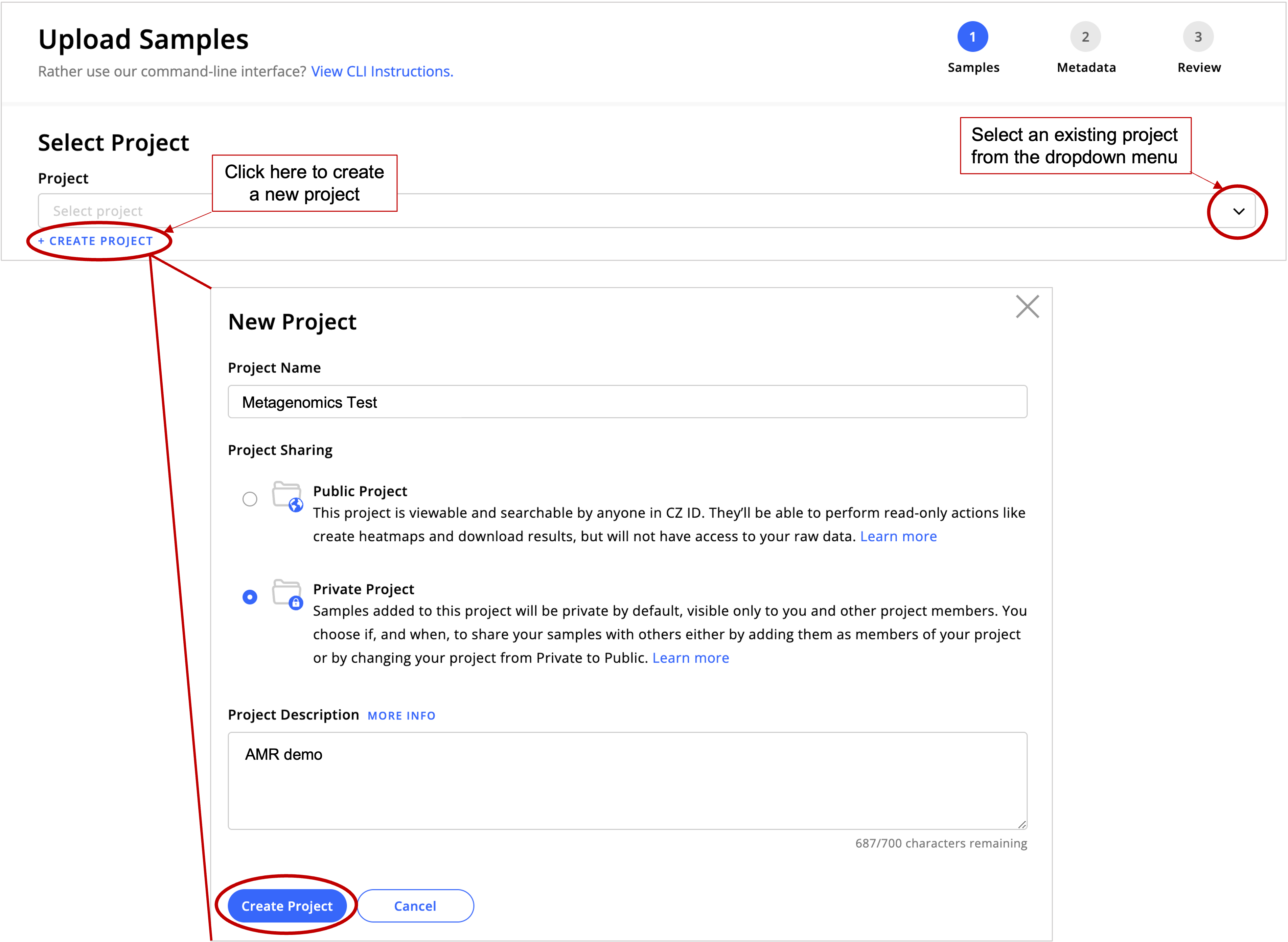This screenshot has width=1288, height=942.
Task: Click the "+ CREATE PROJECT" link
Action: tap(95, 241)
